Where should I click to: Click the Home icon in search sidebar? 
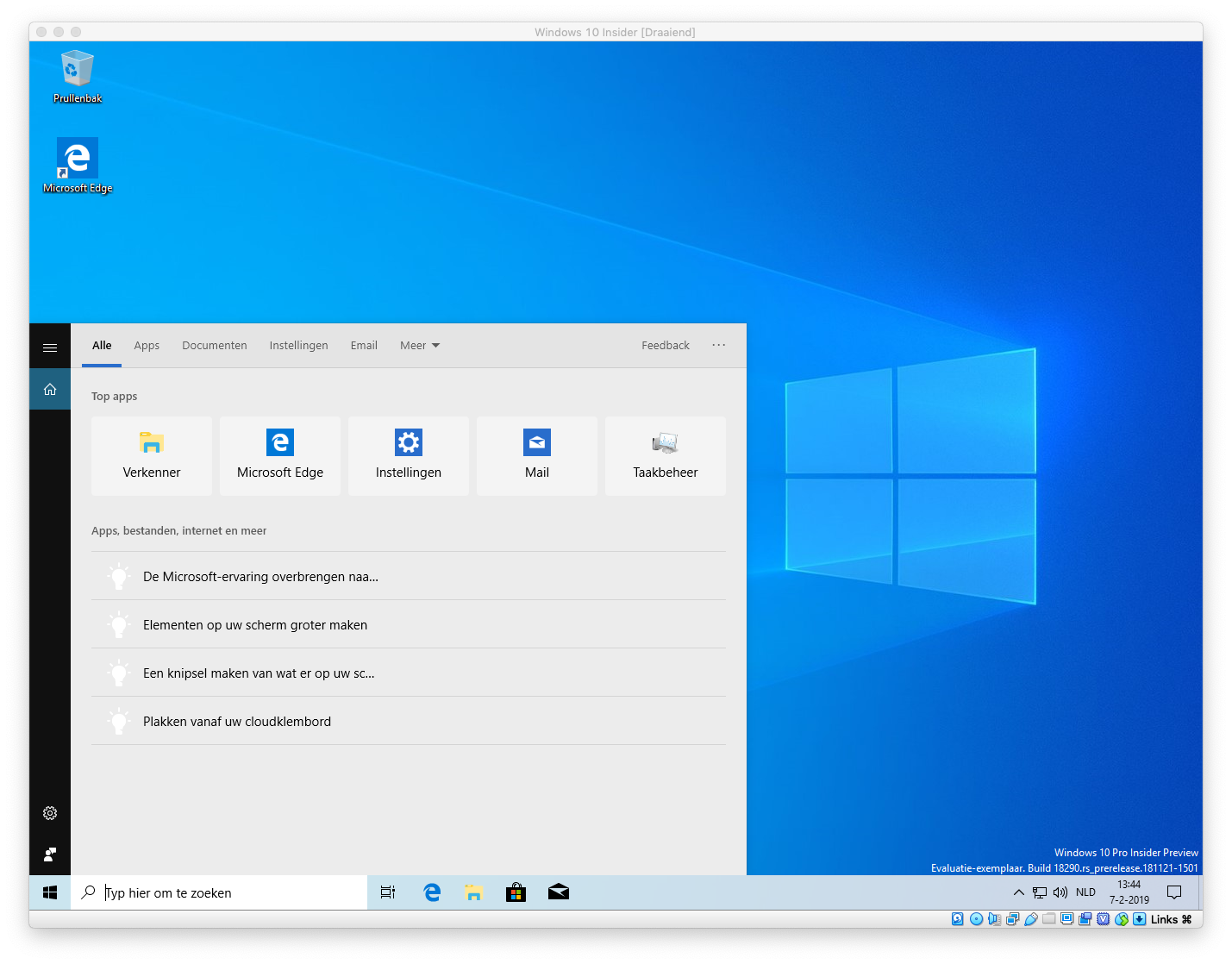[x=50, y=389]
